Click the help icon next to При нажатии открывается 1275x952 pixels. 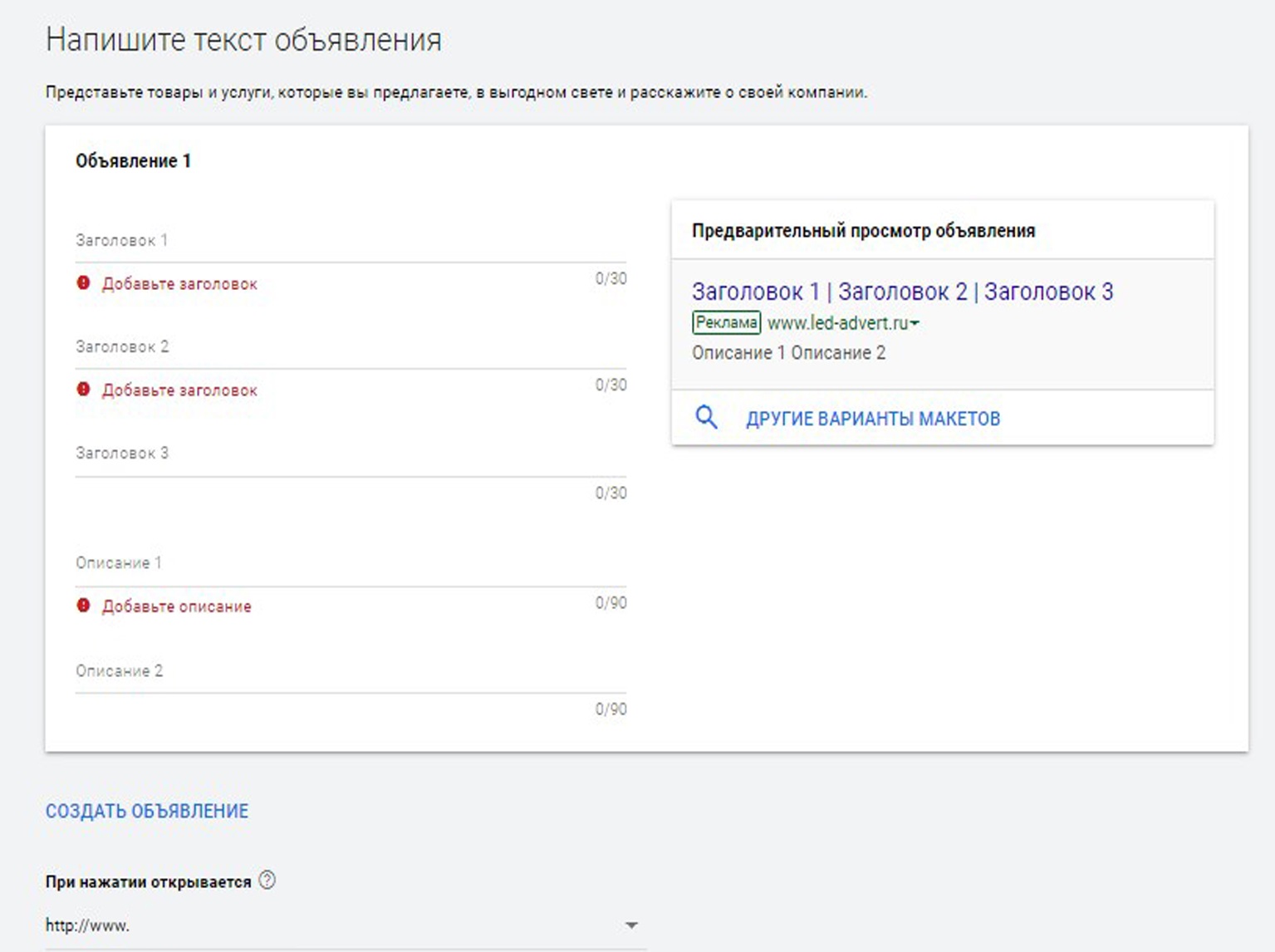point(267,881)
